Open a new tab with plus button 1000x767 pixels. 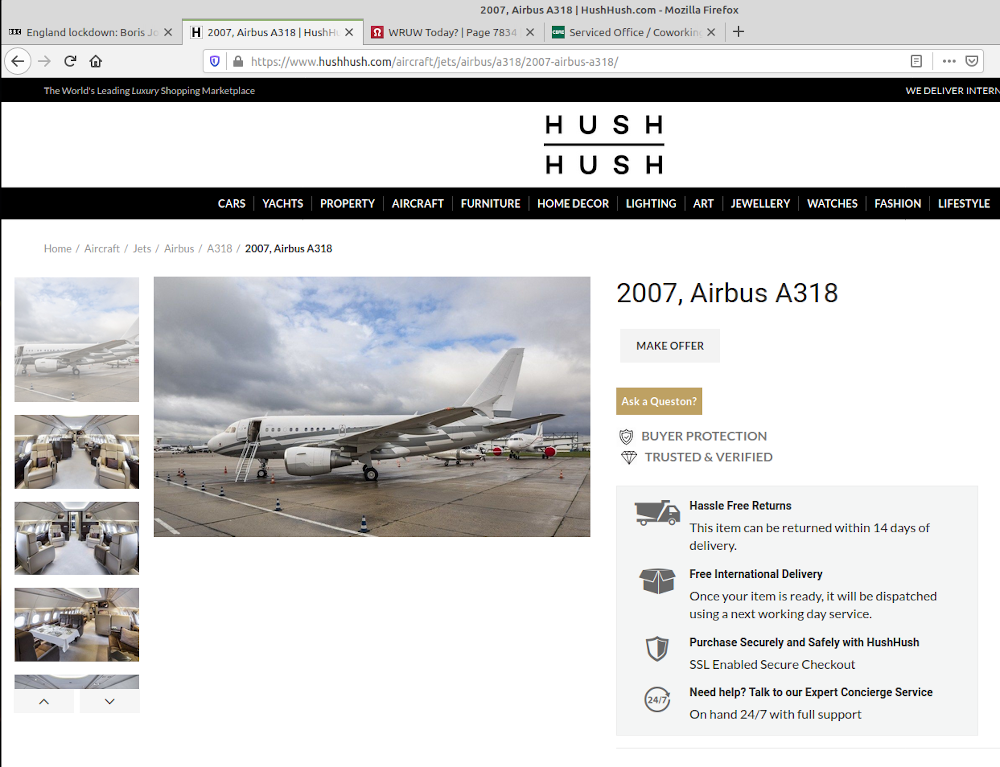[x=738, y=32]
